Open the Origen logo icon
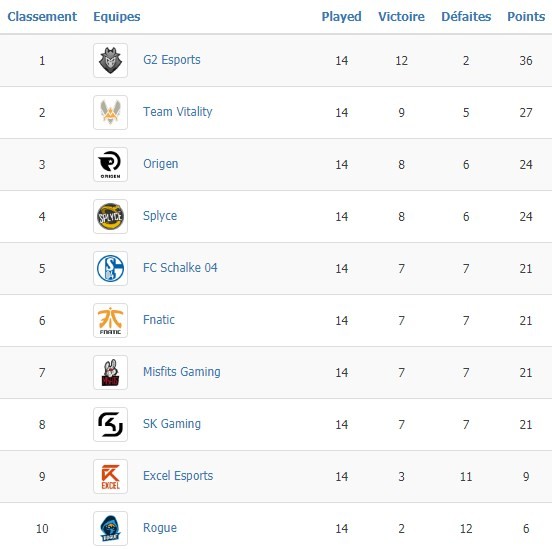This screenshot has height=549, width=552. click(111, 164)
